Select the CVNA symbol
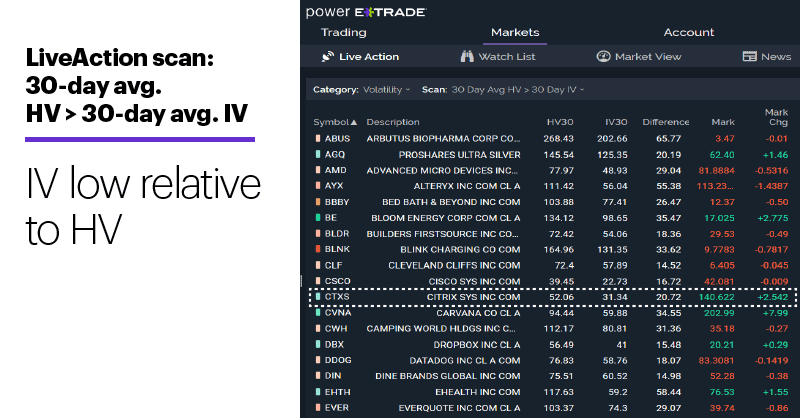The height and width of the screenshot is (418, 800). click(x=338, y=313)
